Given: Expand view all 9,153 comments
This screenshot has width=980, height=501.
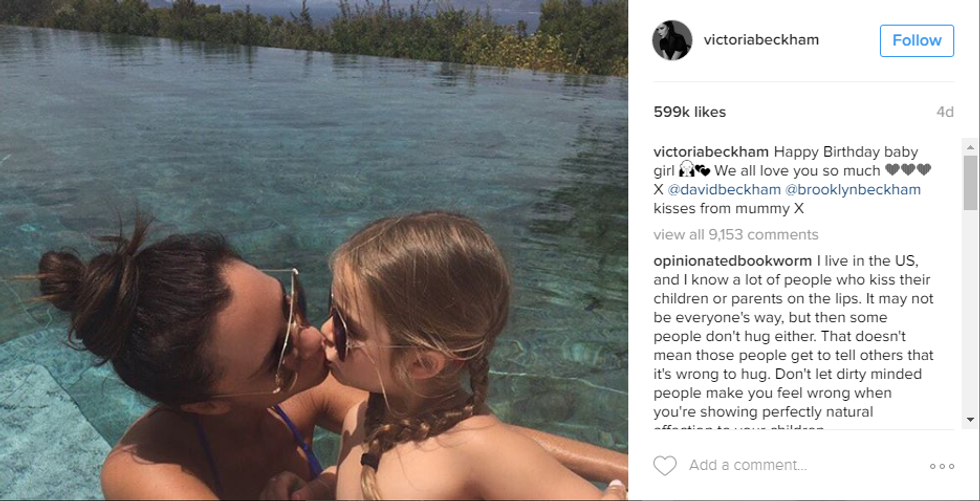Looking at the screenshot, I should 736,235.
